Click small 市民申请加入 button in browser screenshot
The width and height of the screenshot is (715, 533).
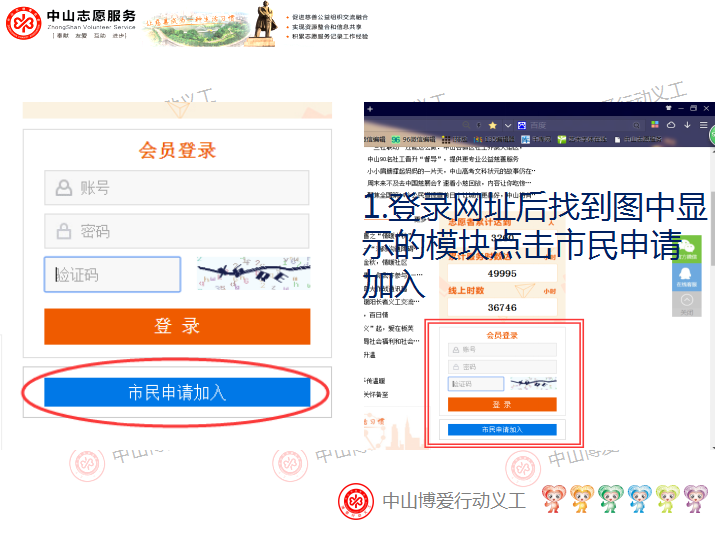[x=501, y=429]
